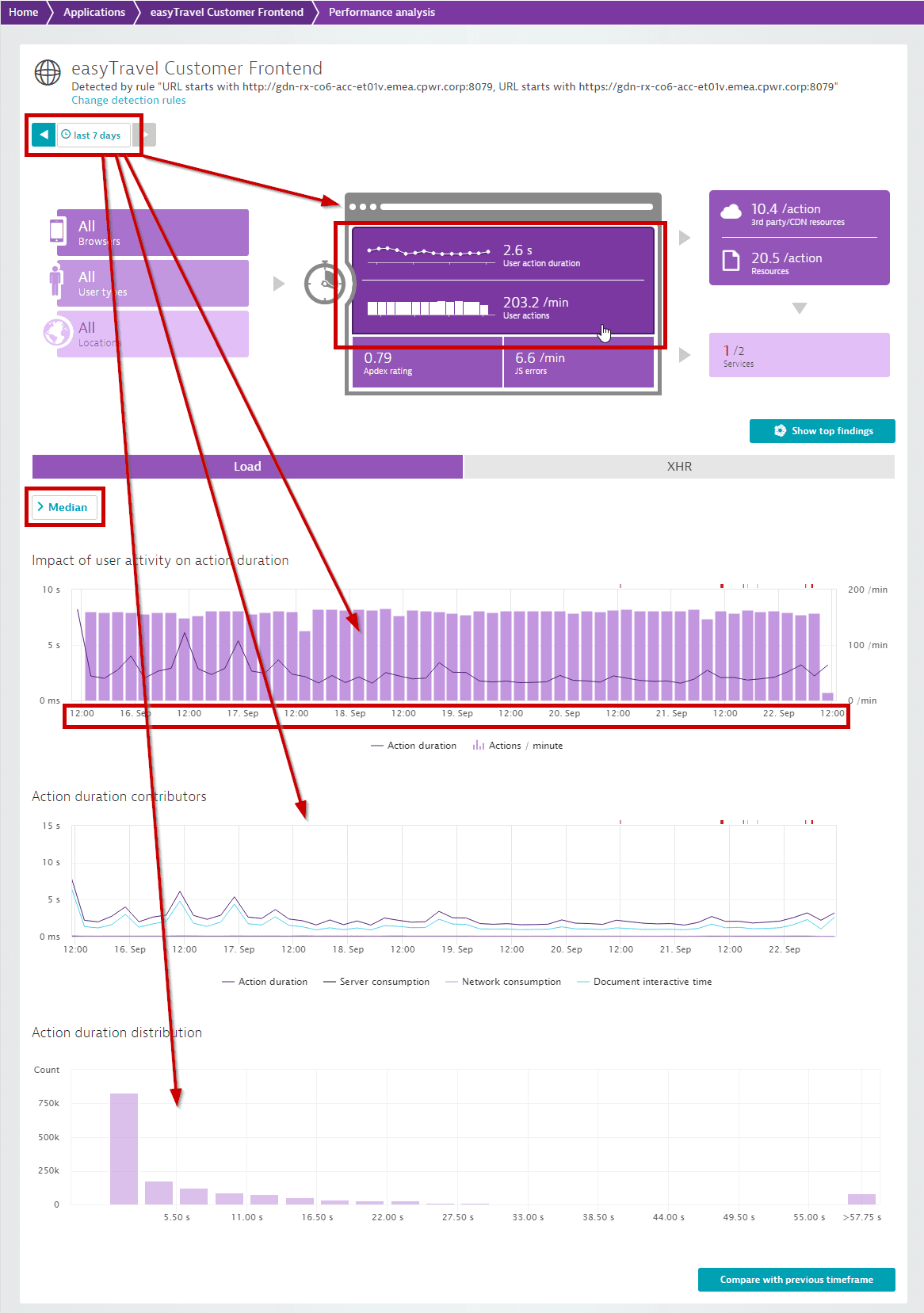
Task: Toggle Actions / minute legend entry
Action: click(517, 746)
